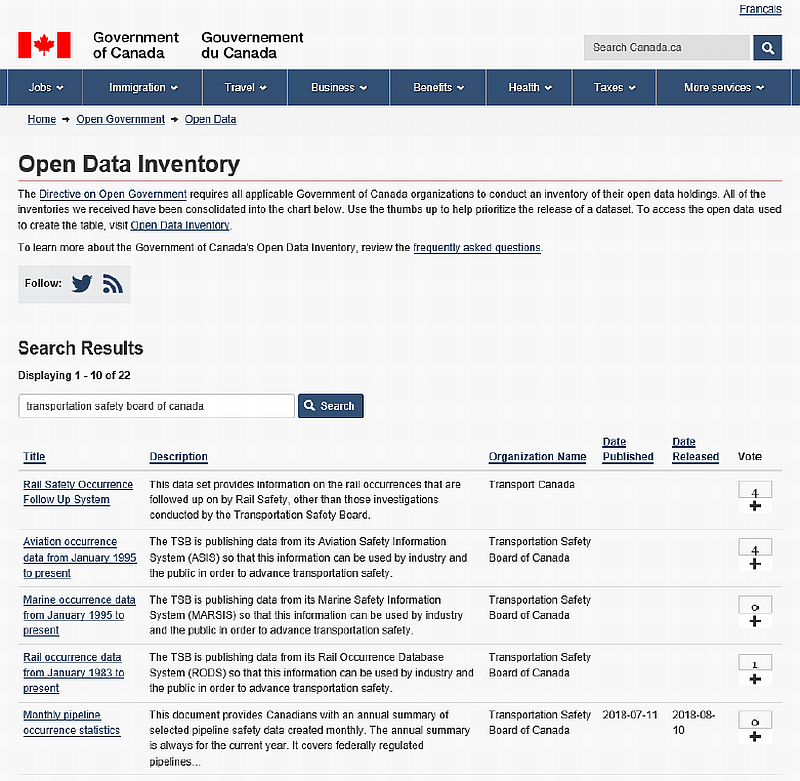Upvote the Aviation occurrence data dataset
The width and height of the screenshot is (800, 781).
pos(755,564)
